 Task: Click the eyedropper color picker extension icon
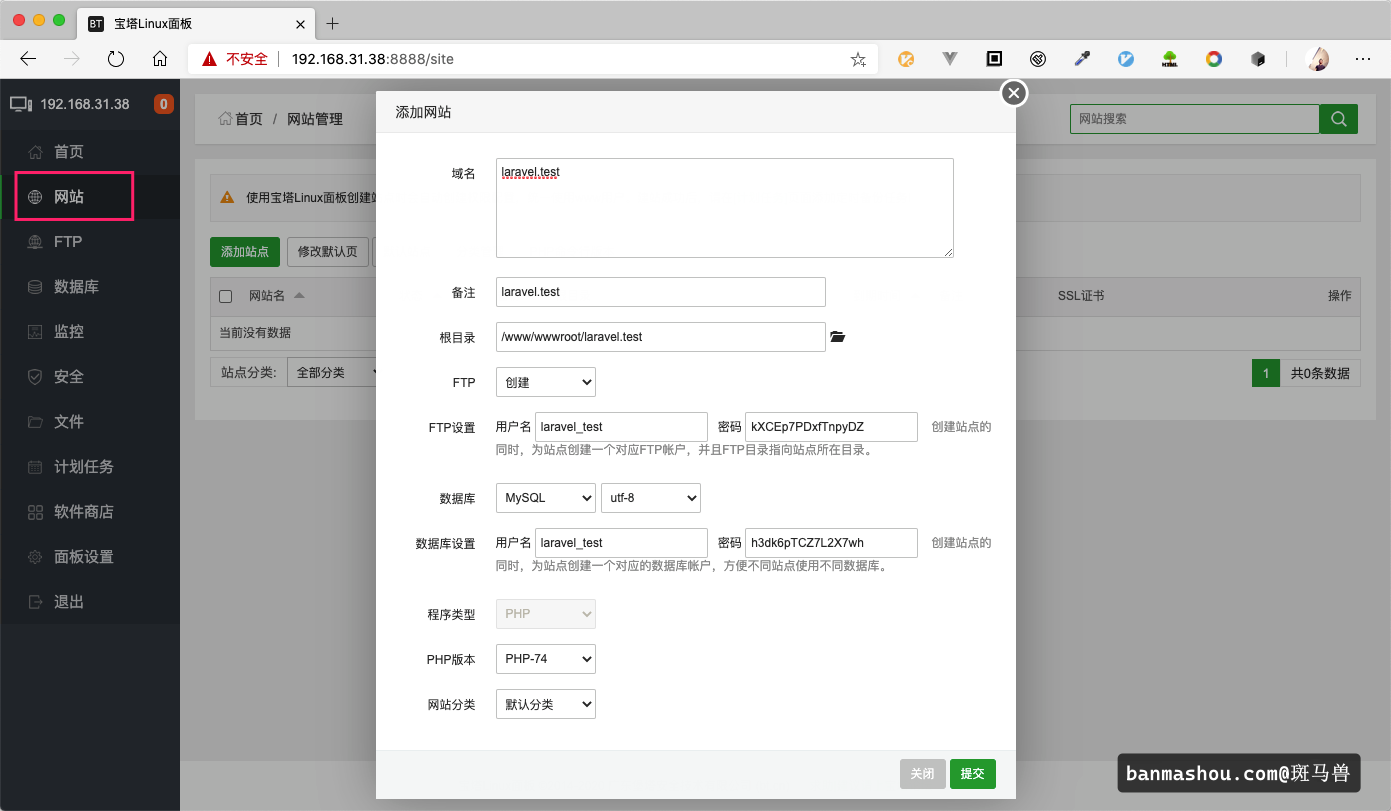coord(1082,59)
